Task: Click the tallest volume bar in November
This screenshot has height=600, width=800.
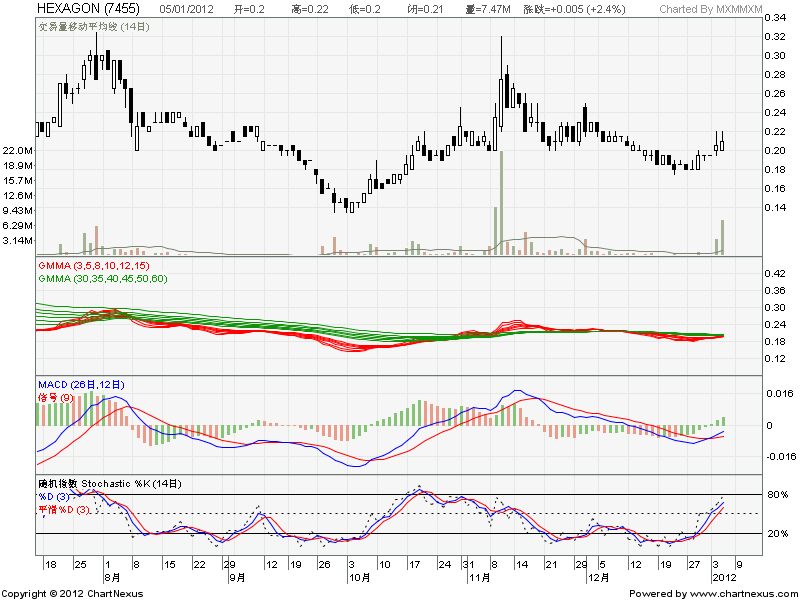Action: click(500, 202)
